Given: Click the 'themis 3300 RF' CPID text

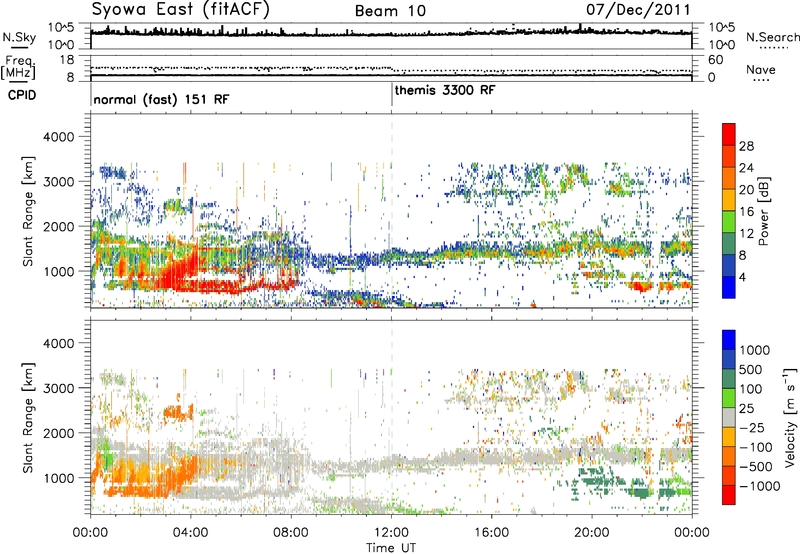Looking at the screenshot, I should point(445,90).
